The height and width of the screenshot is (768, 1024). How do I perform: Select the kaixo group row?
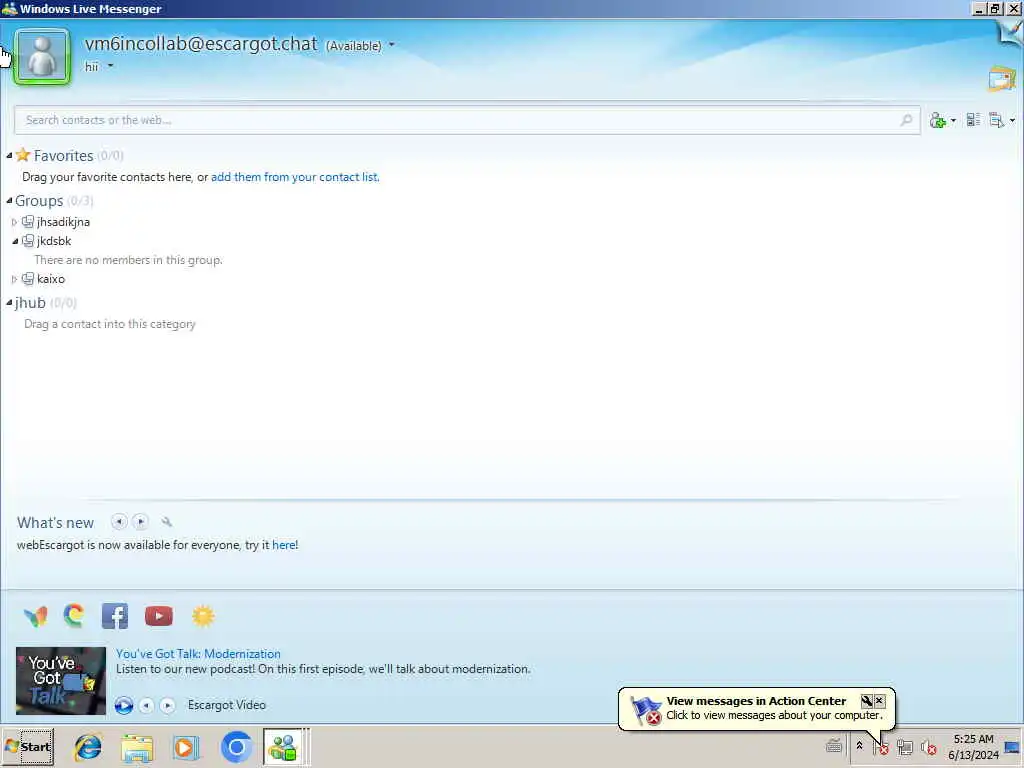point(50,279)
